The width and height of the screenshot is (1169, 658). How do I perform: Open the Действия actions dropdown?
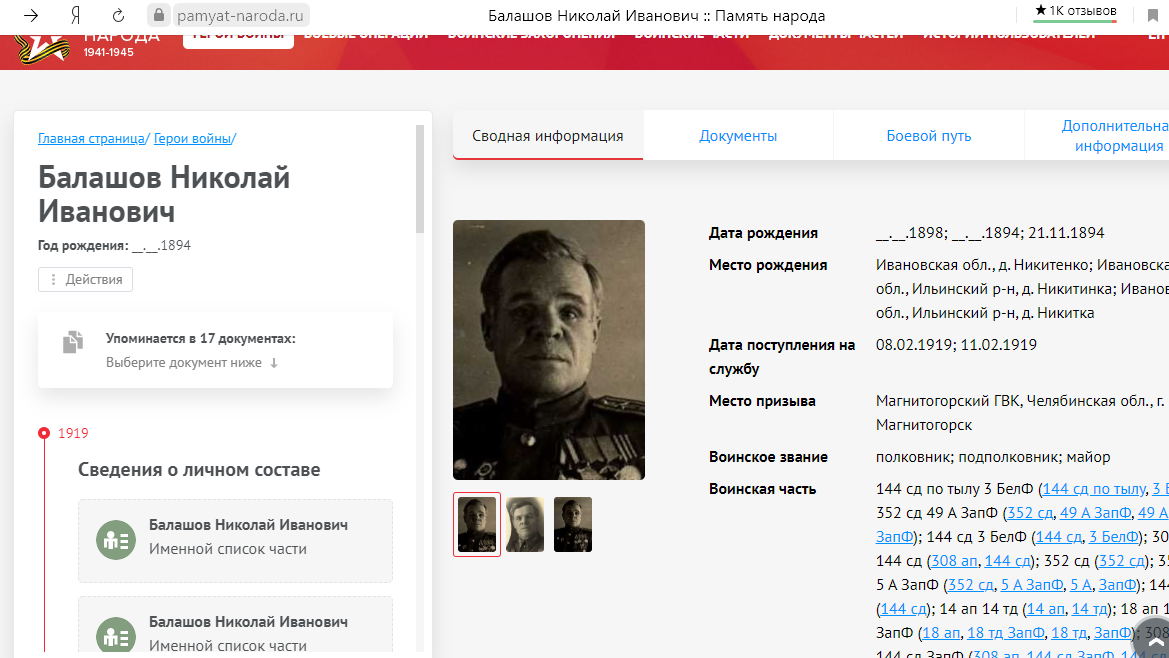tap(86, 280)
